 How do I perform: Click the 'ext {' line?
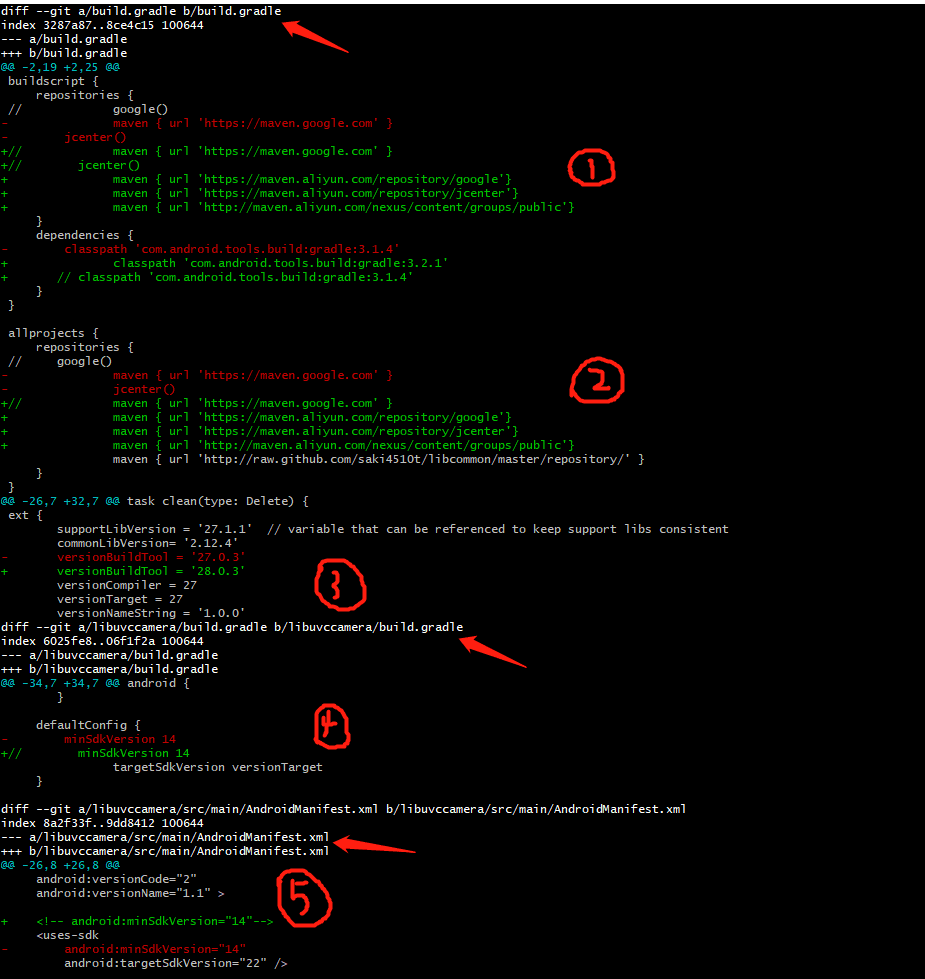(x=26, y=515)
